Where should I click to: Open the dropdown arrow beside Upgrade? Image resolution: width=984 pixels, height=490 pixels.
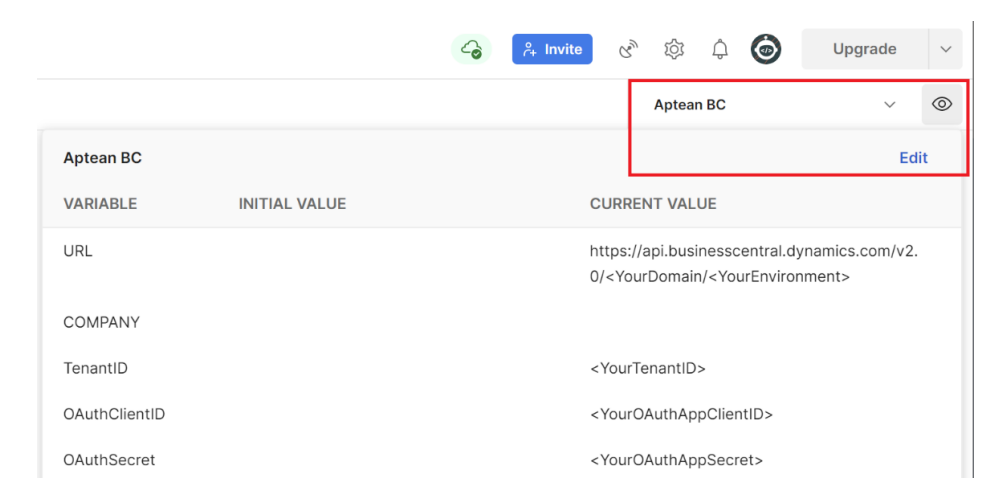945,49
